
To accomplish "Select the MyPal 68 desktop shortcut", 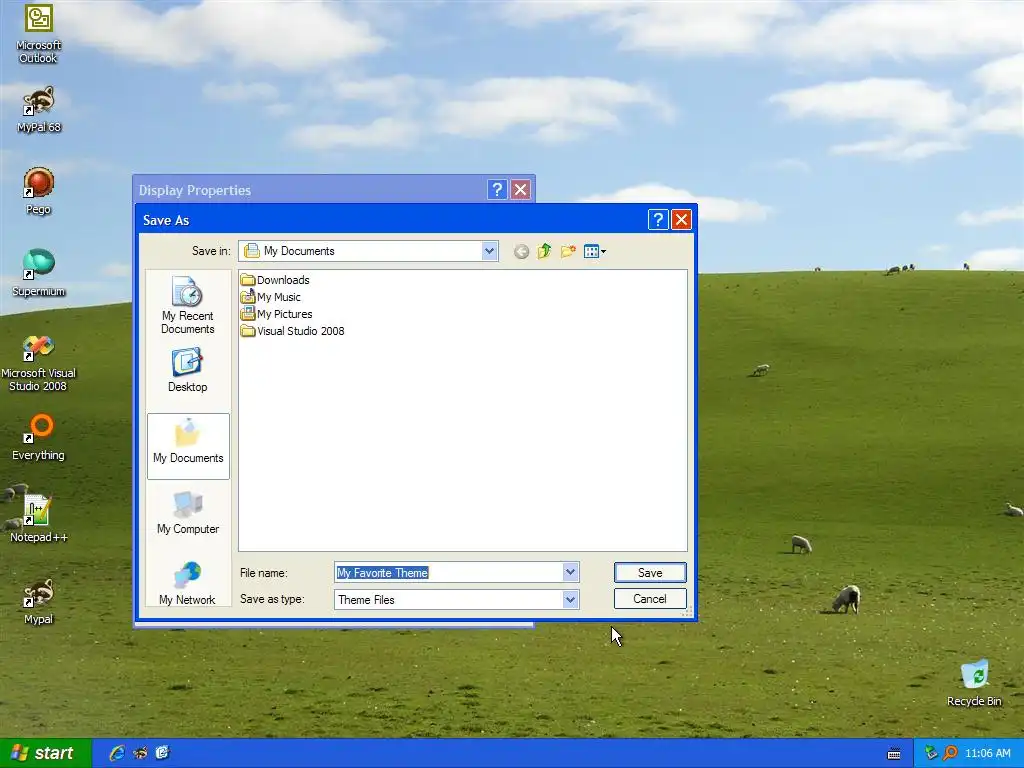I will tap(39, 109).
